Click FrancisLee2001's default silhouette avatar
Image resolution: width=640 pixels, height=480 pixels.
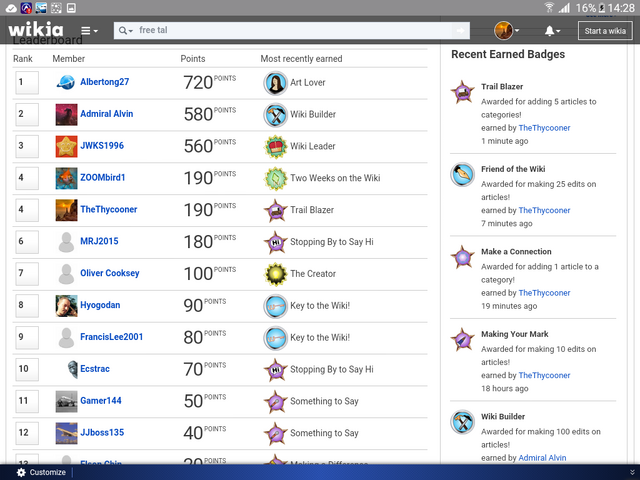click(x=66, y=337)
